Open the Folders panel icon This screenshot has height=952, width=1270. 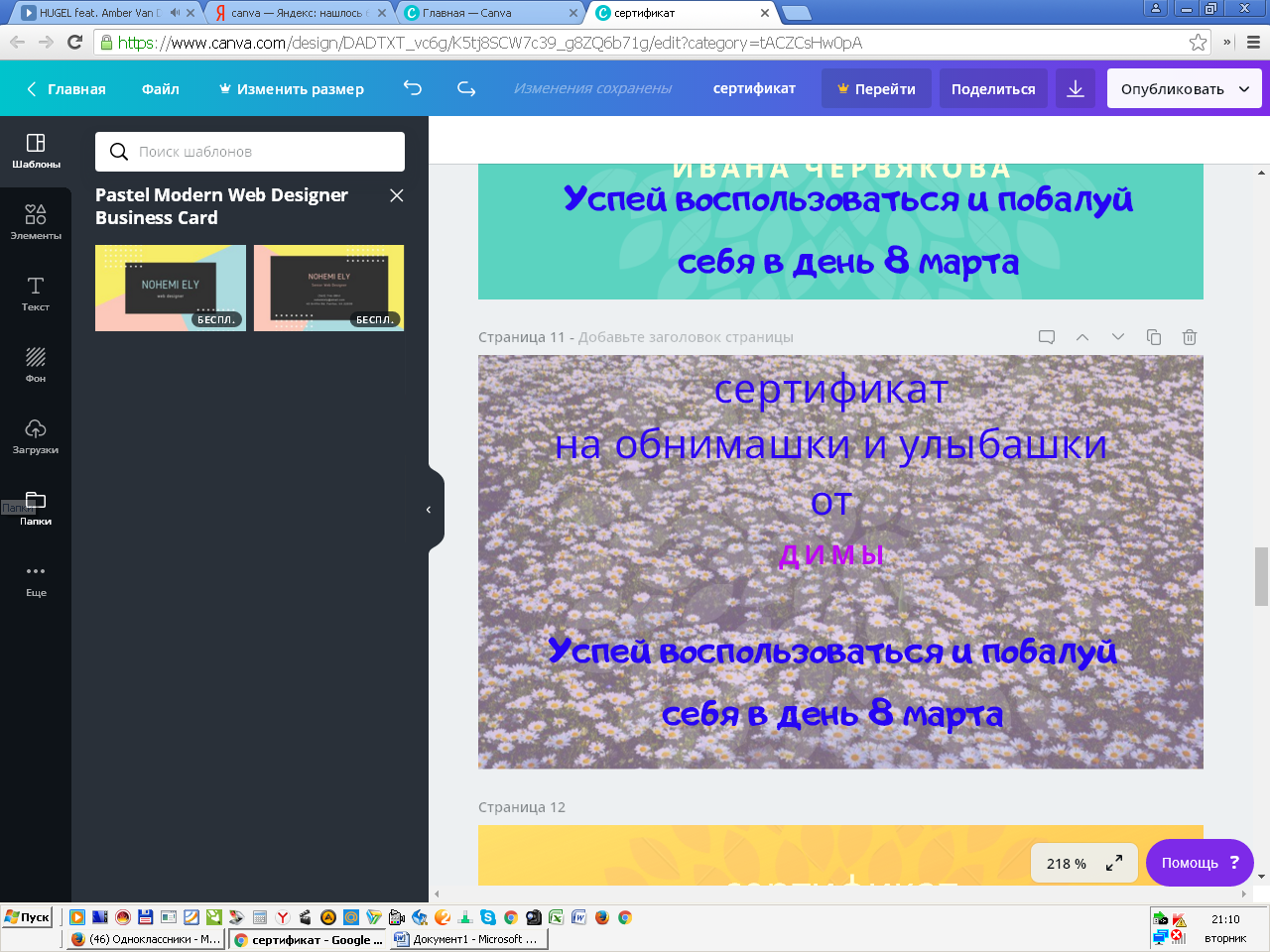click(36, 508)
